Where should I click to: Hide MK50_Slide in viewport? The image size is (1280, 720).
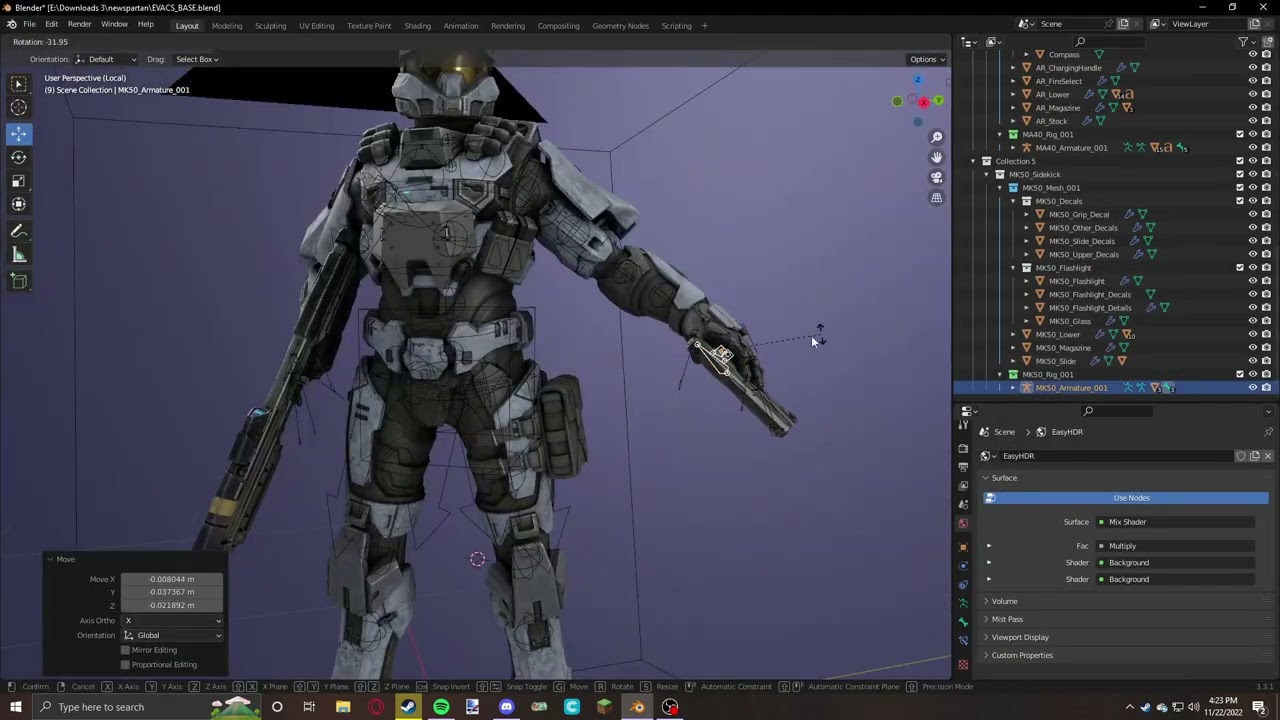click(x=1252, y=361)
